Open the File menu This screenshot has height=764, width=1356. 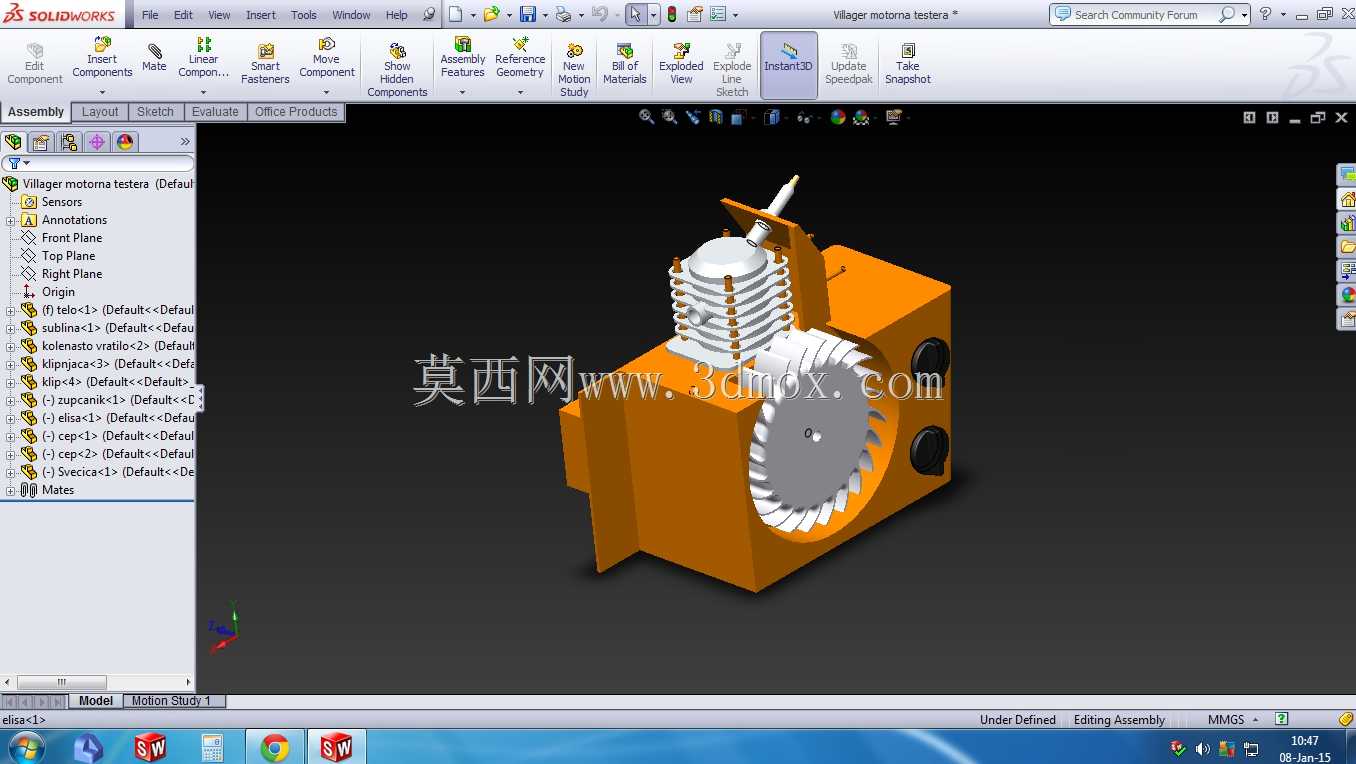tap(150, 15)
